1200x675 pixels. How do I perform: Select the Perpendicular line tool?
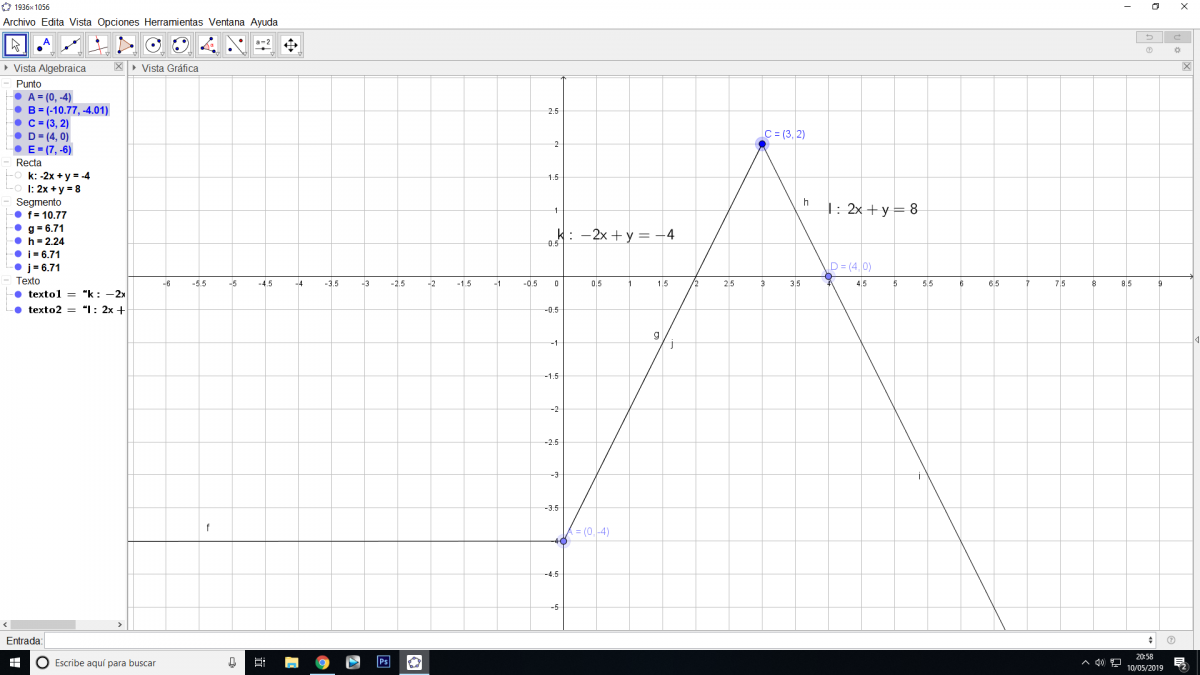[98, 45]
